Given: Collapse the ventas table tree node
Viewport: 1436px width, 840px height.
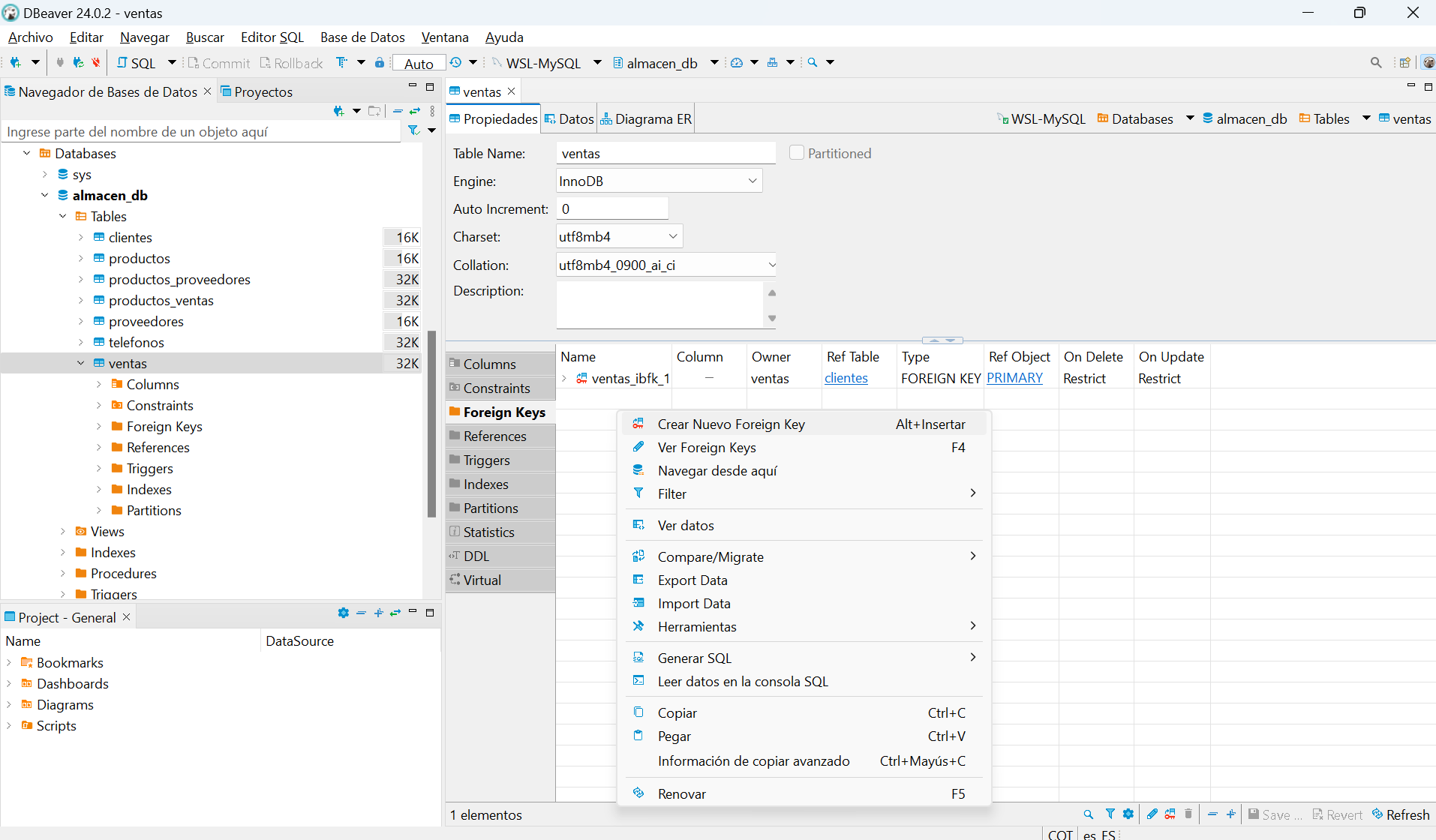Looking at the screenshot, I should pos(80,363).
